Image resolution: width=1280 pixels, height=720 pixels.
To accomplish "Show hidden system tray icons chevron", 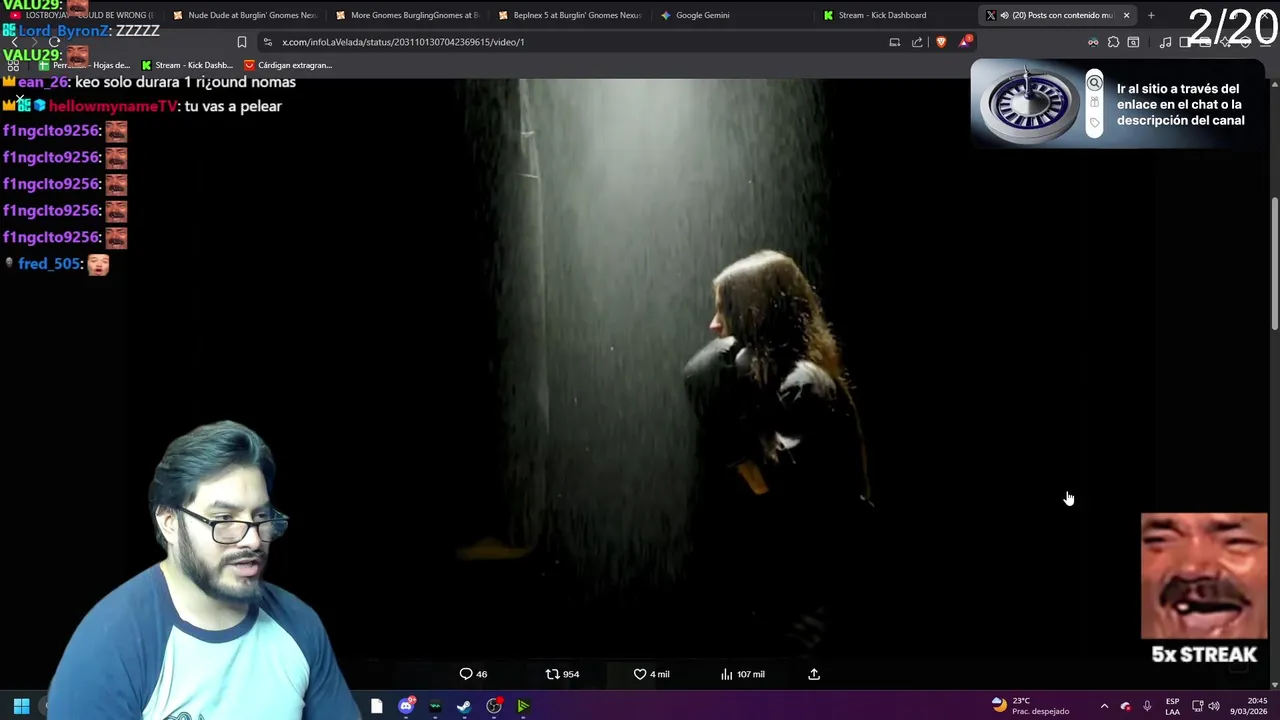I will pos(1104,706).
